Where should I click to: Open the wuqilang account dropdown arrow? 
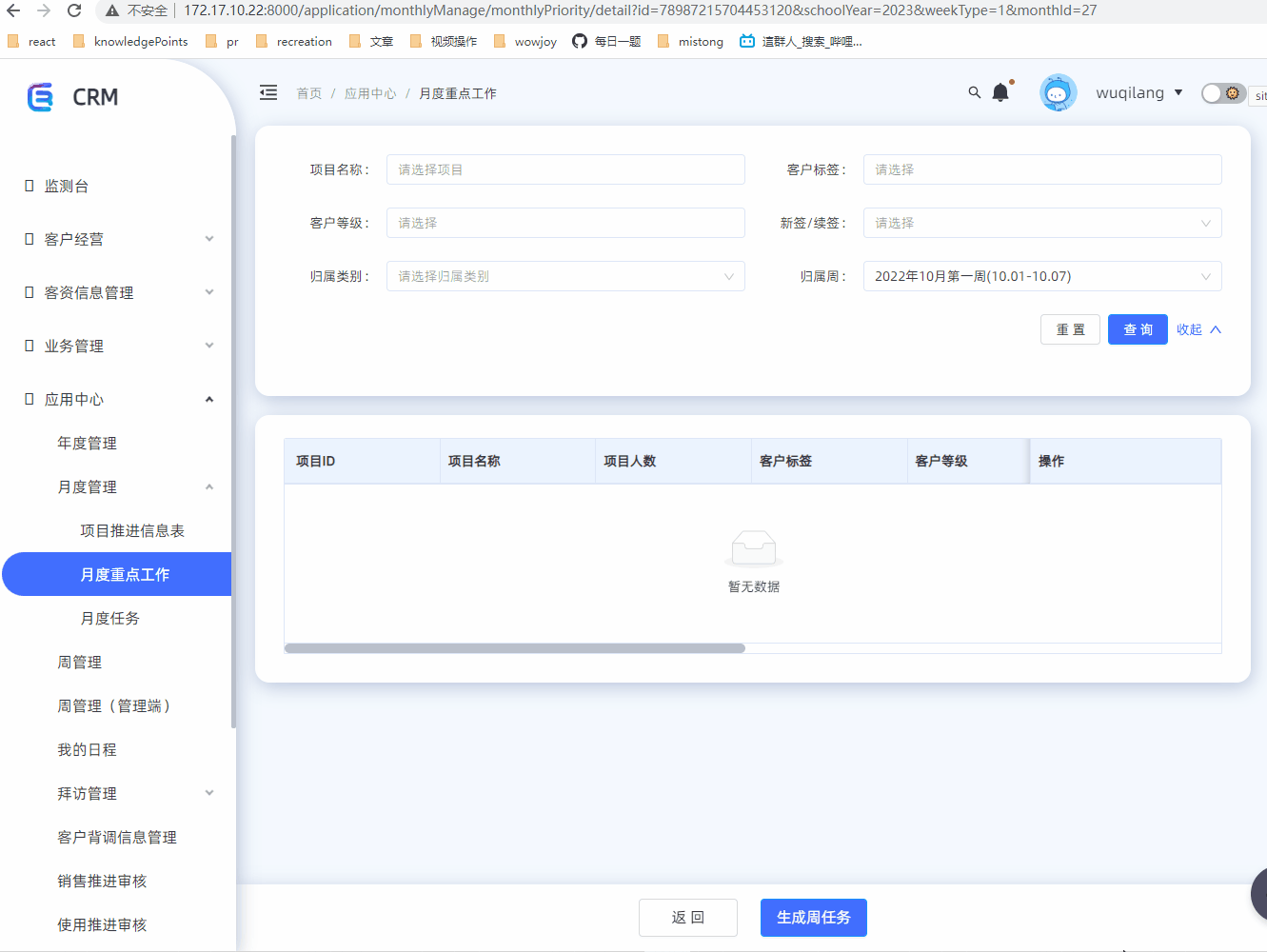[1180, 93]
